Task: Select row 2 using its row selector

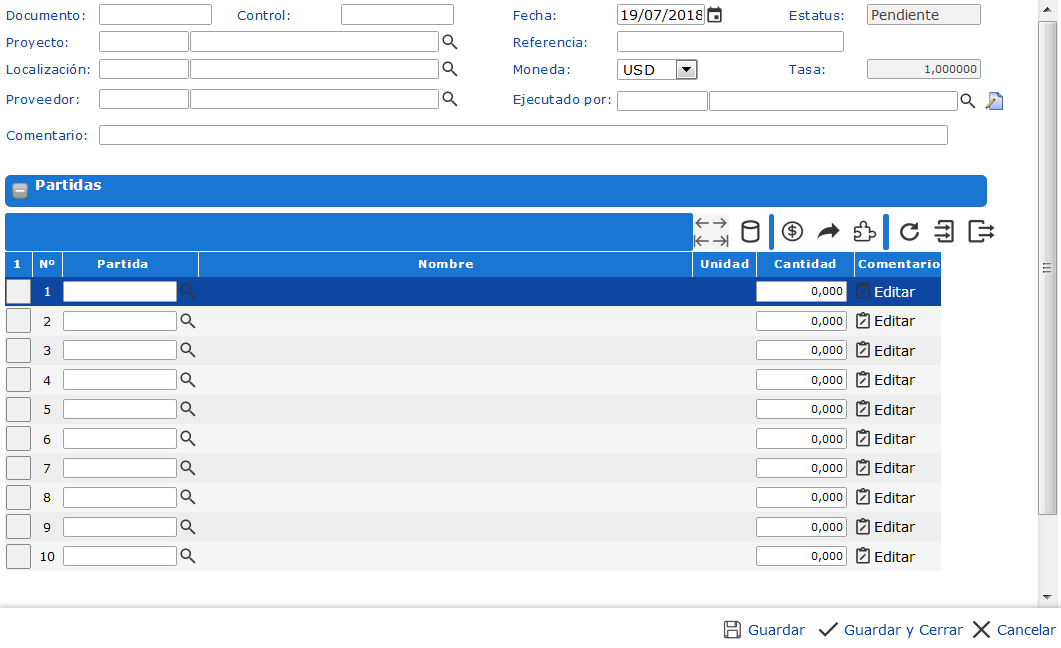Action: click(x=18, y=321)
